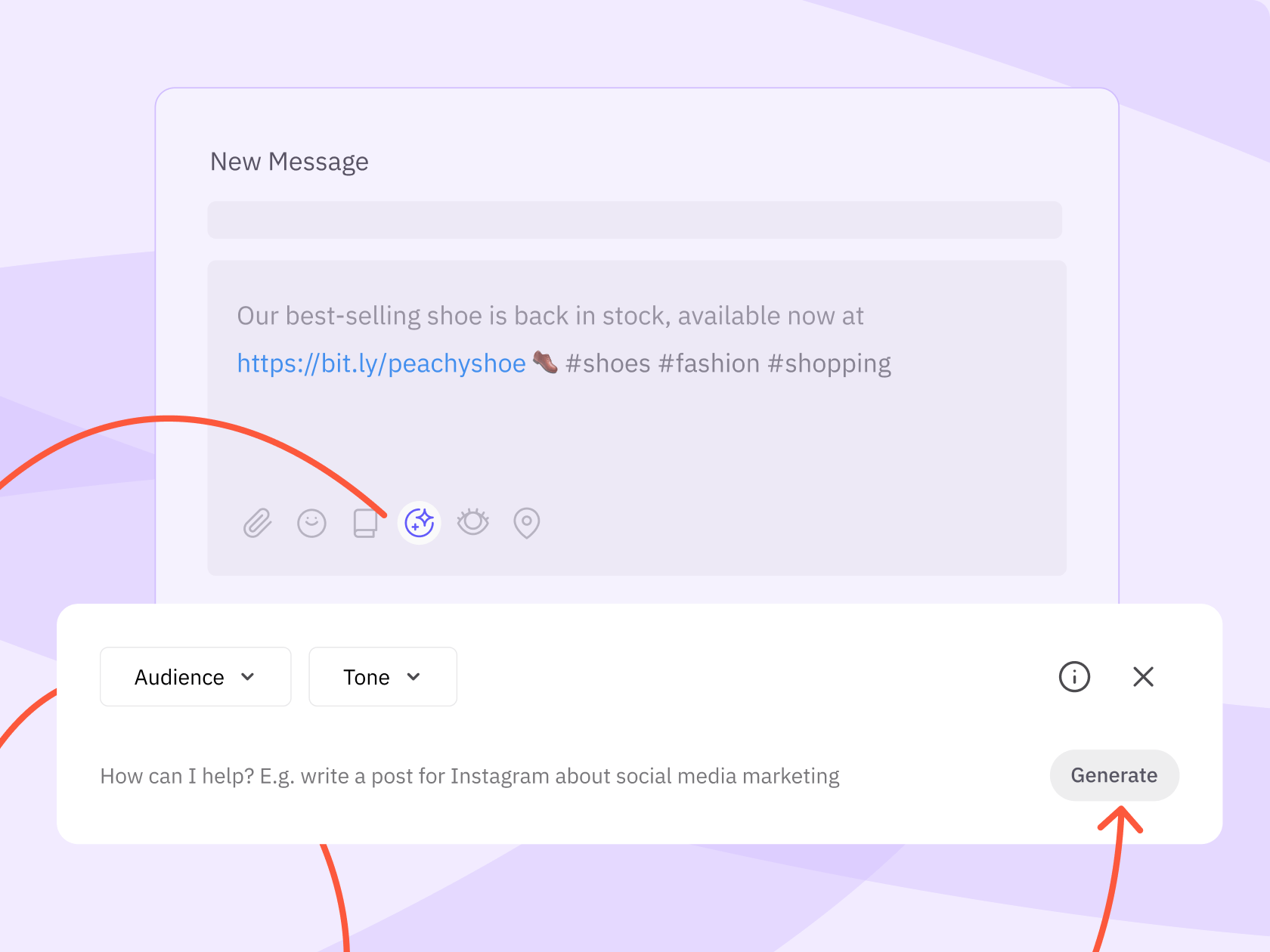Click the blank field under New Message
The height and width of the screenshot is (952, 1270).
pyautogui.click(x=635, y=220)
